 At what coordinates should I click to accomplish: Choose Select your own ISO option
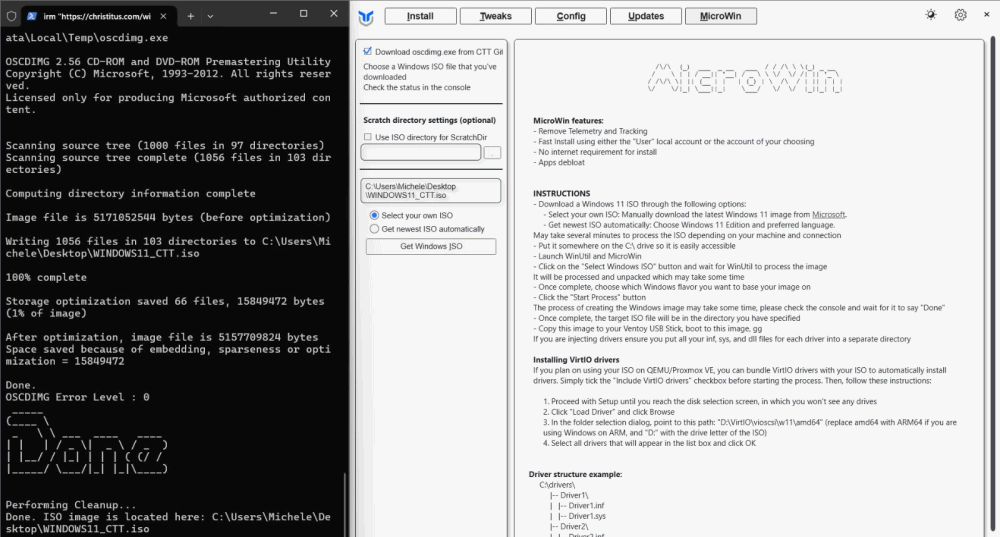[x=374, y=215]
